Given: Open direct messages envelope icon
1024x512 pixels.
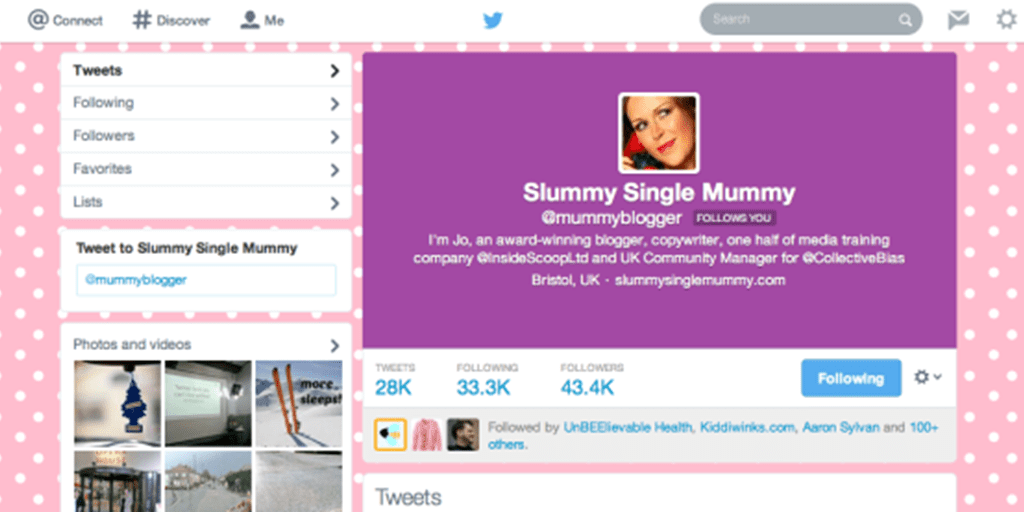Looking at the screenshot, I should [x=958, y=20].
